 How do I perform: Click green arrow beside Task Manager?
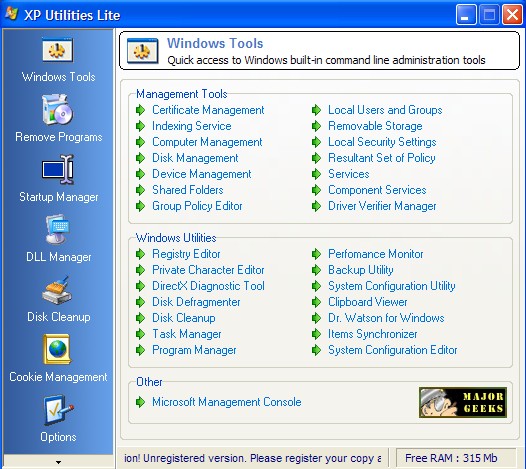140,334
